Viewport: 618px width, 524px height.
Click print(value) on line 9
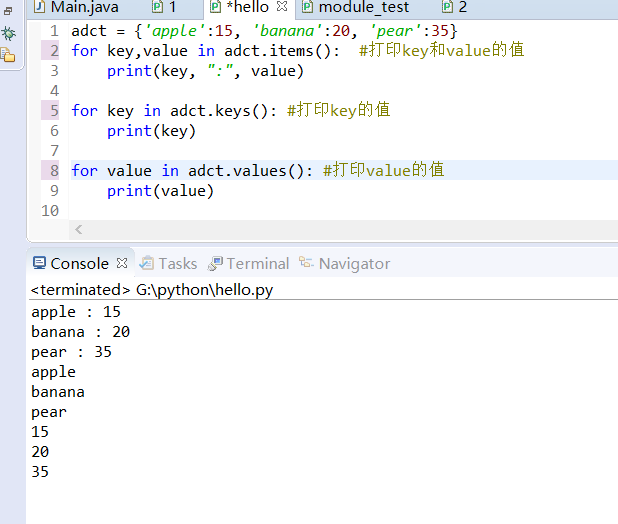pyautogui.click(x=160, y=191)
